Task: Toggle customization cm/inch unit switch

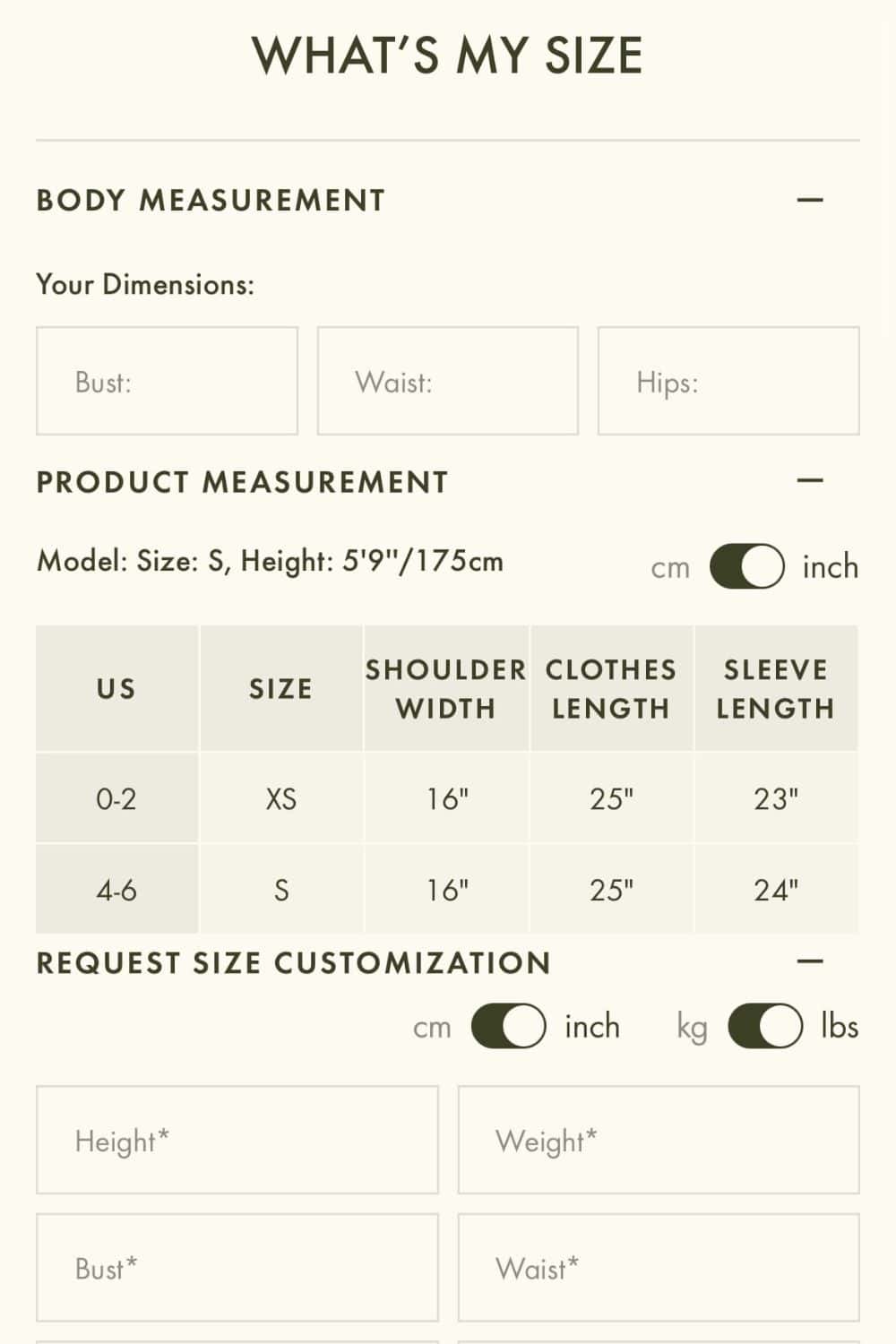Action: (x=509, y=1027)
